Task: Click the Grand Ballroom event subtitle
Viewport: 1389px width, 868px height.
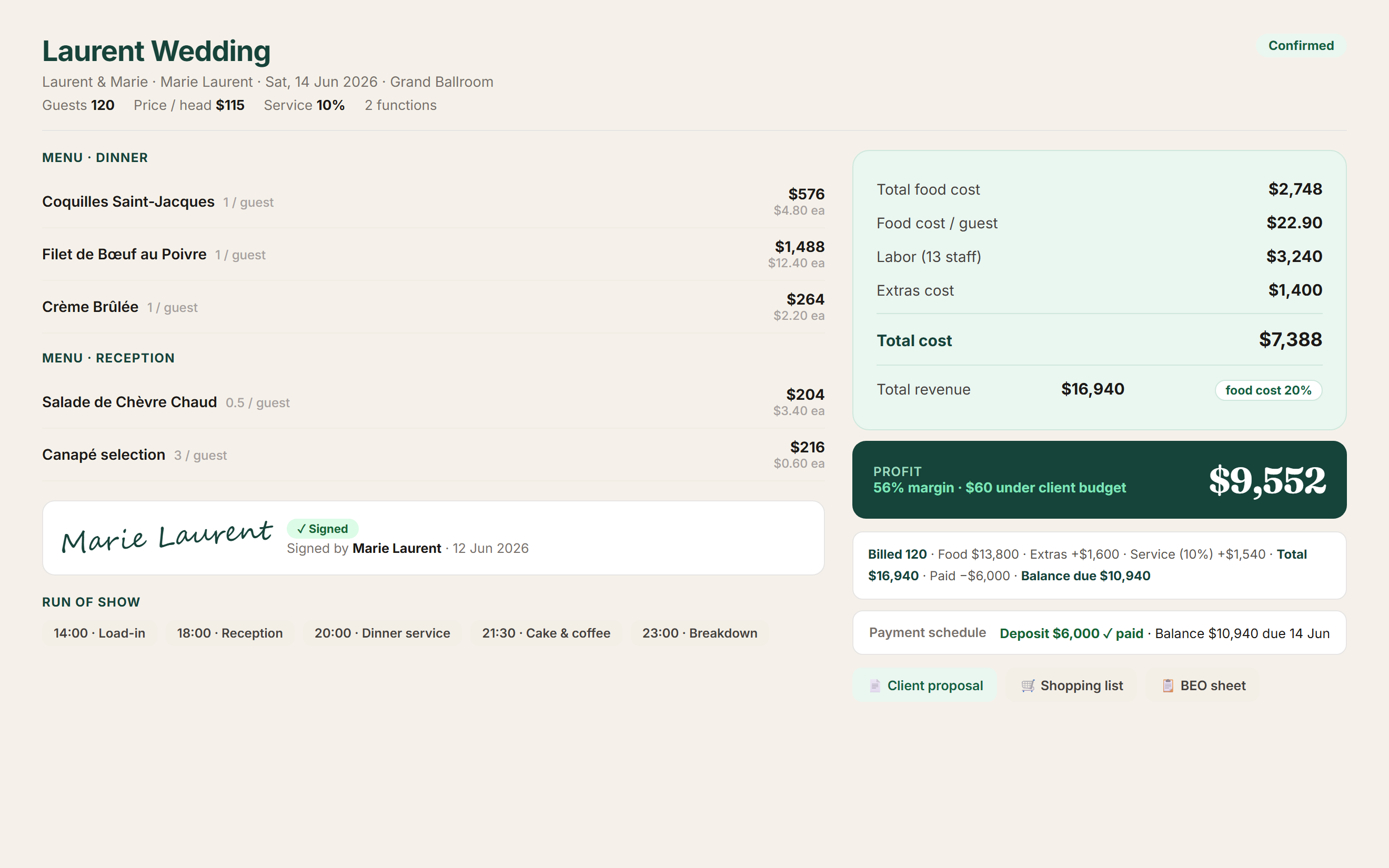Action: click(x=441, y=82)
